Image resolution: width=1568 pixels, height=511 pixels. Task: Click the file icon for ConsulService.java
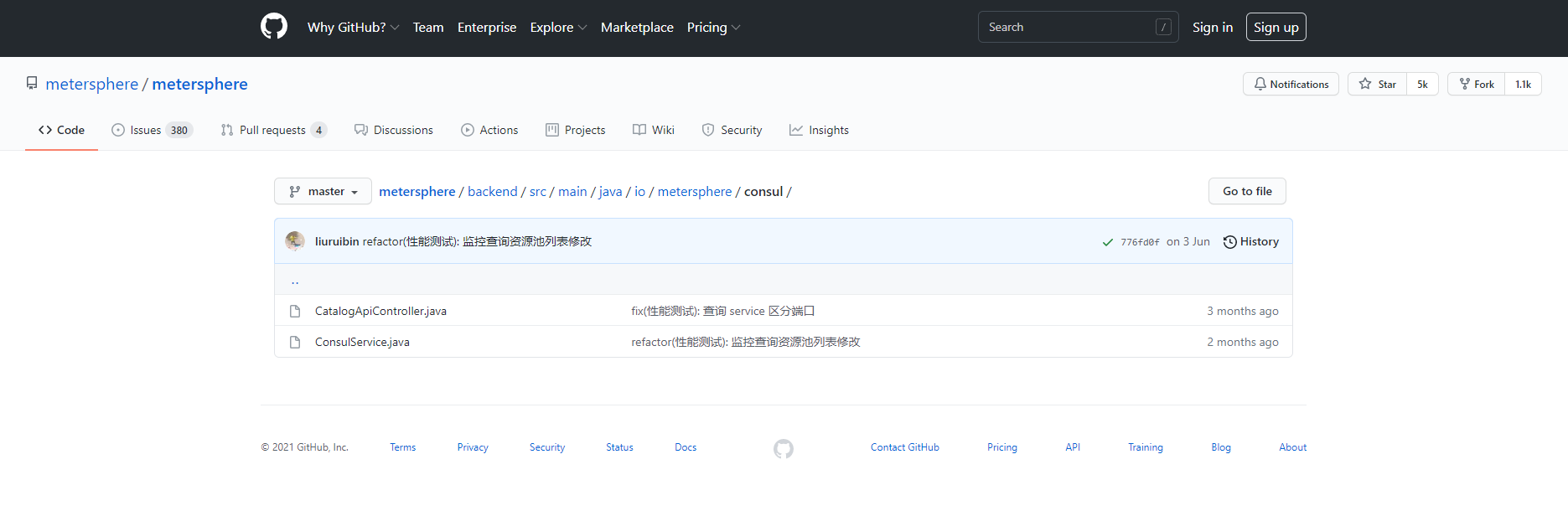295,342
